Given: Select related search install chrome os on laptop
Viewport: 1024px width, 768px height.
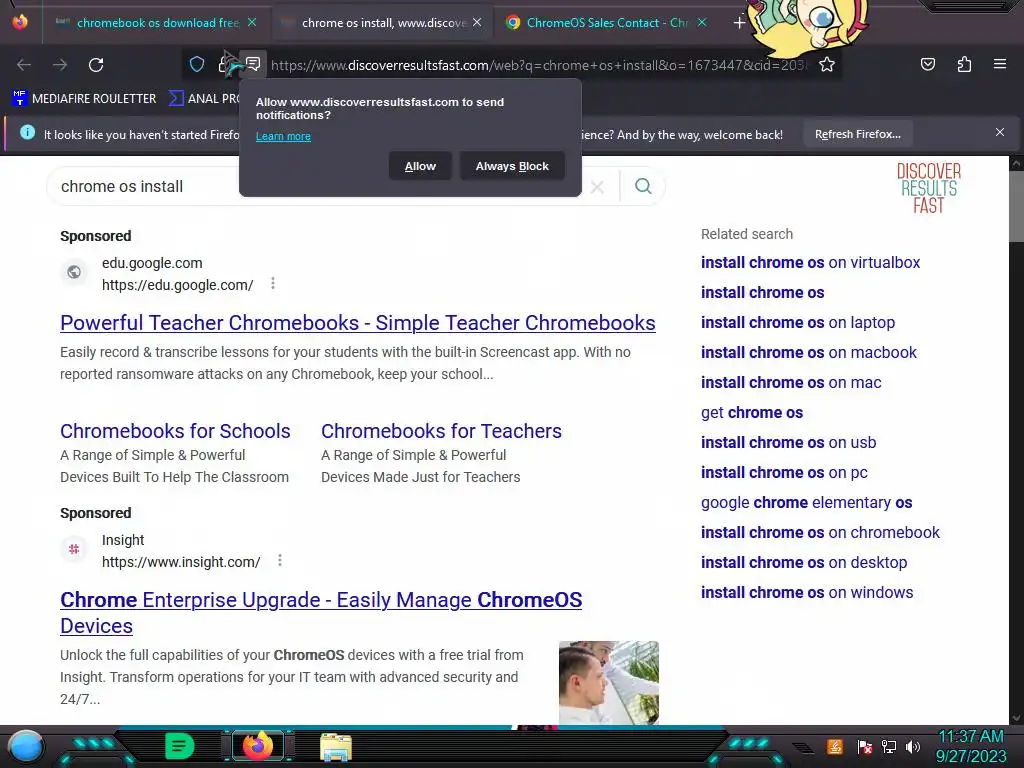Looking at the screenshot, I should point(797,323).
